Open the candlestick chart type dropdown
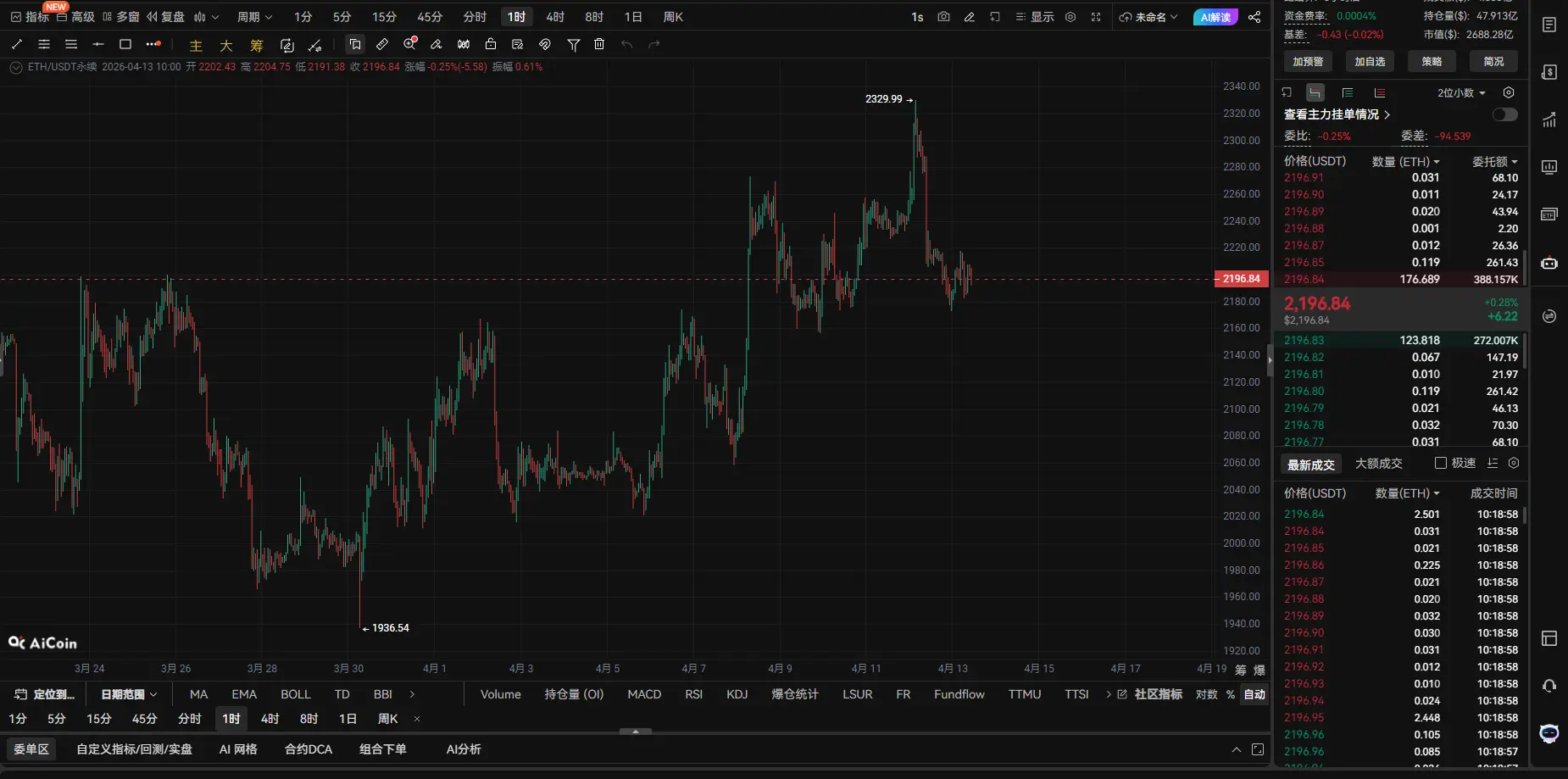 click(x=206, y=17)
